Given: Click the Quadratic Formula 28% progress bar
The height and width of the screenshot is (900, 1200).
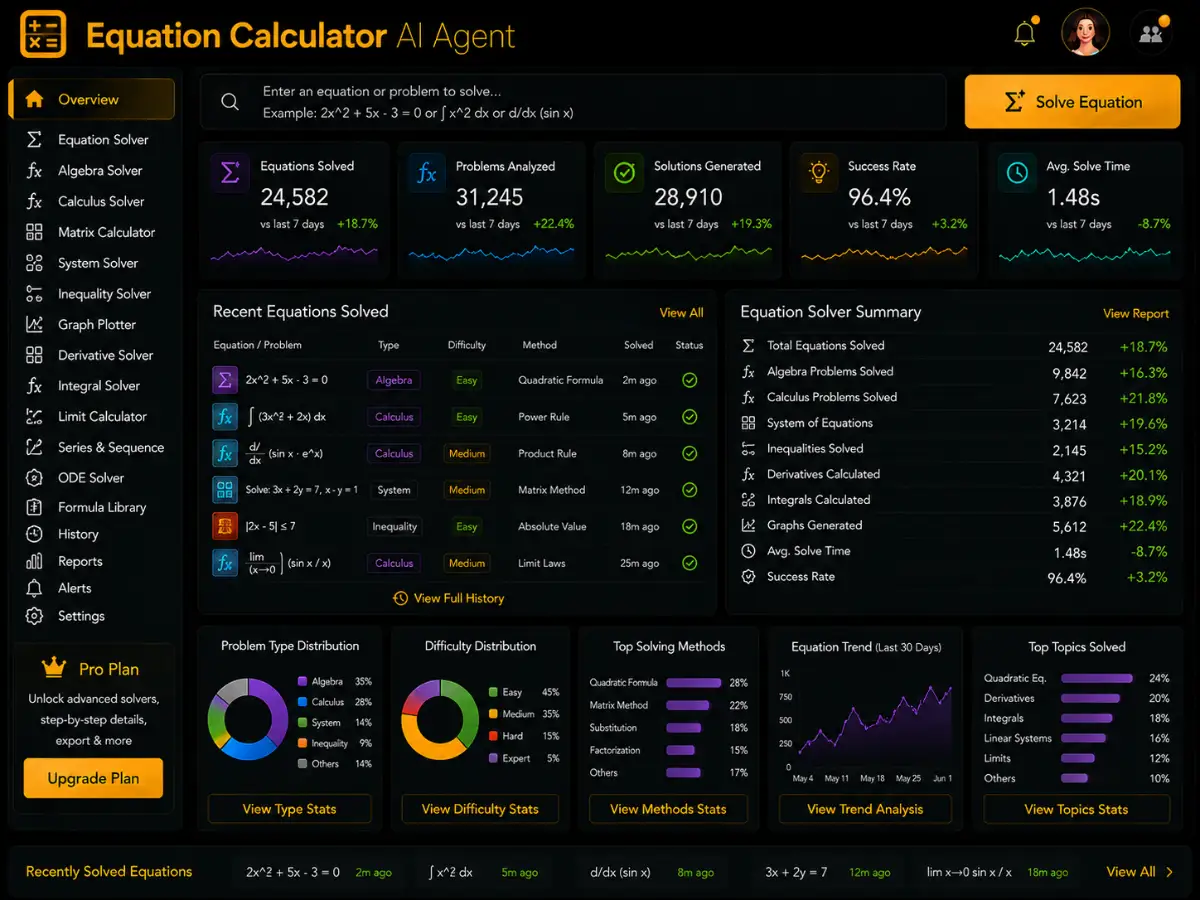Looking at the screenshot, I should pyautogui.click(x=693, y=683).
